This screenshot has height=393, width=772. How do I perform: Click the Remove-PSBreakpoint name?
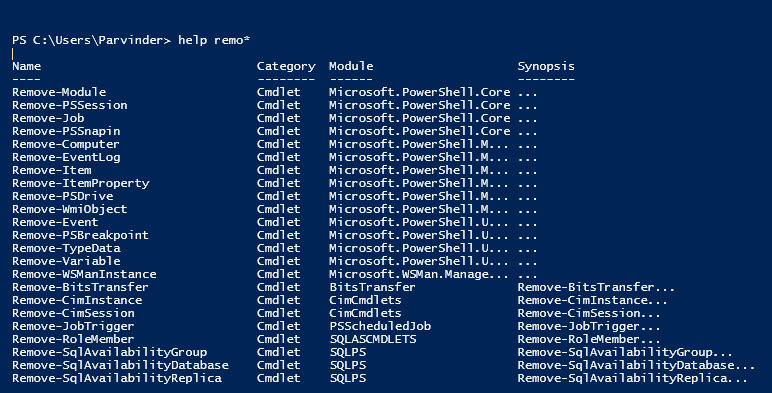pyautogui.click(x=81, y=235)
